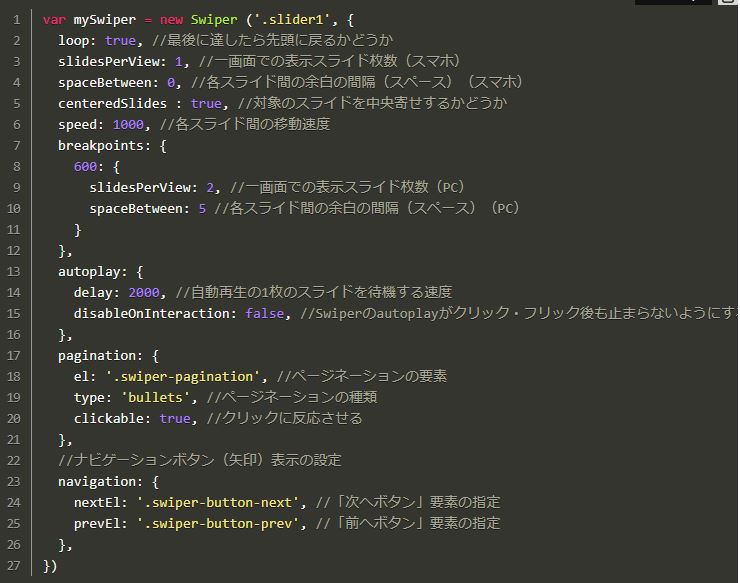Click the '.swiper-button-next' string
The height and width of the screenshot is (583, 740).
pyautogui.click(x=218, y=502)
